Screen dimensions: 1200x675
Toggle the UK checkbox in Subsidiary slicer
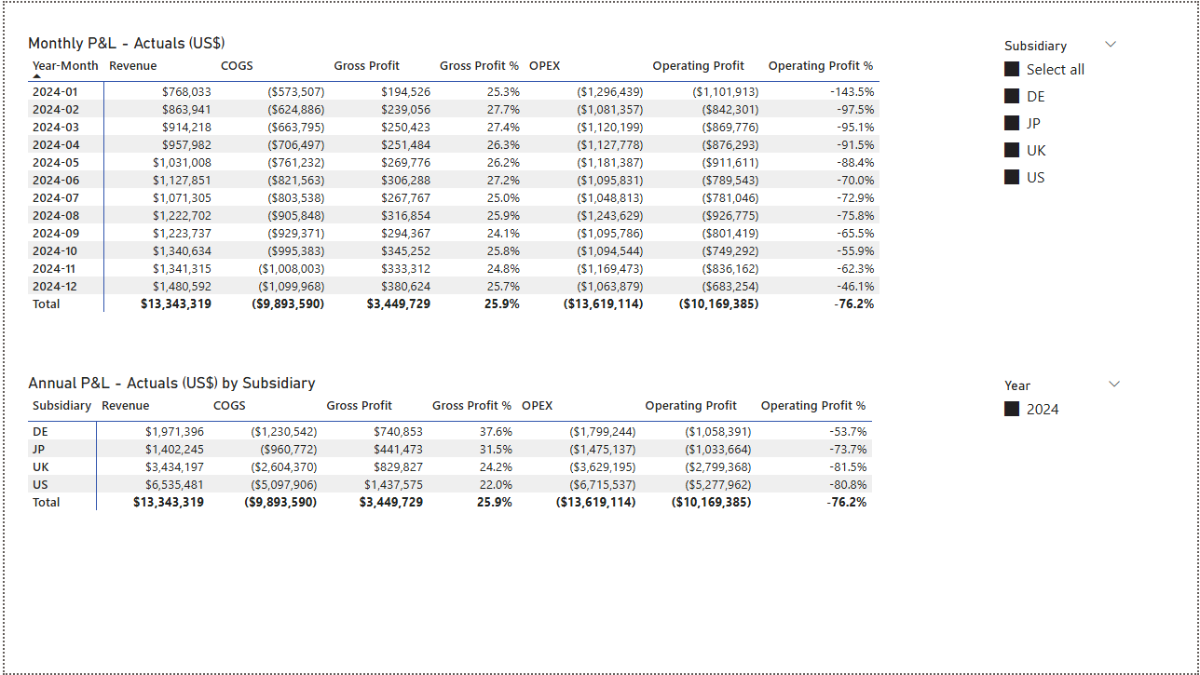pos(1012,150)
